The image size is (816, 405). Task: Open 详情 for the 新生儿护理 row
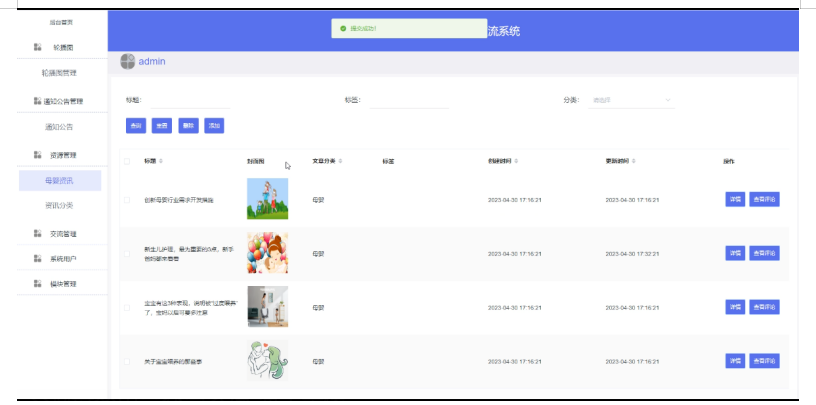(x=735, y=254)
